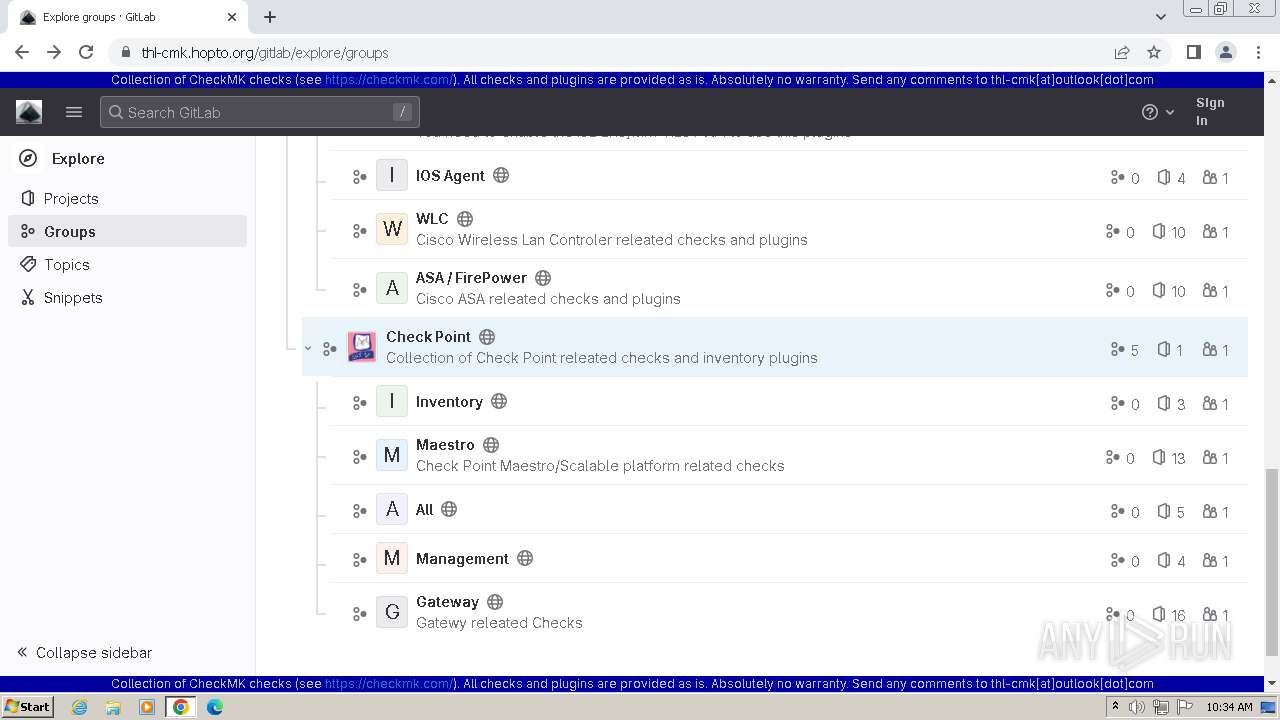
Task: Collapse the Check Point group chevron
Action: [x=308, y=348]
